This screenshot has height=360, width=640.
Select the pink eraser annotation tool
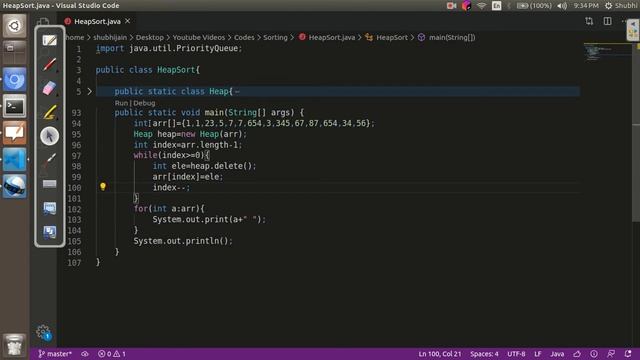[49, 88]
